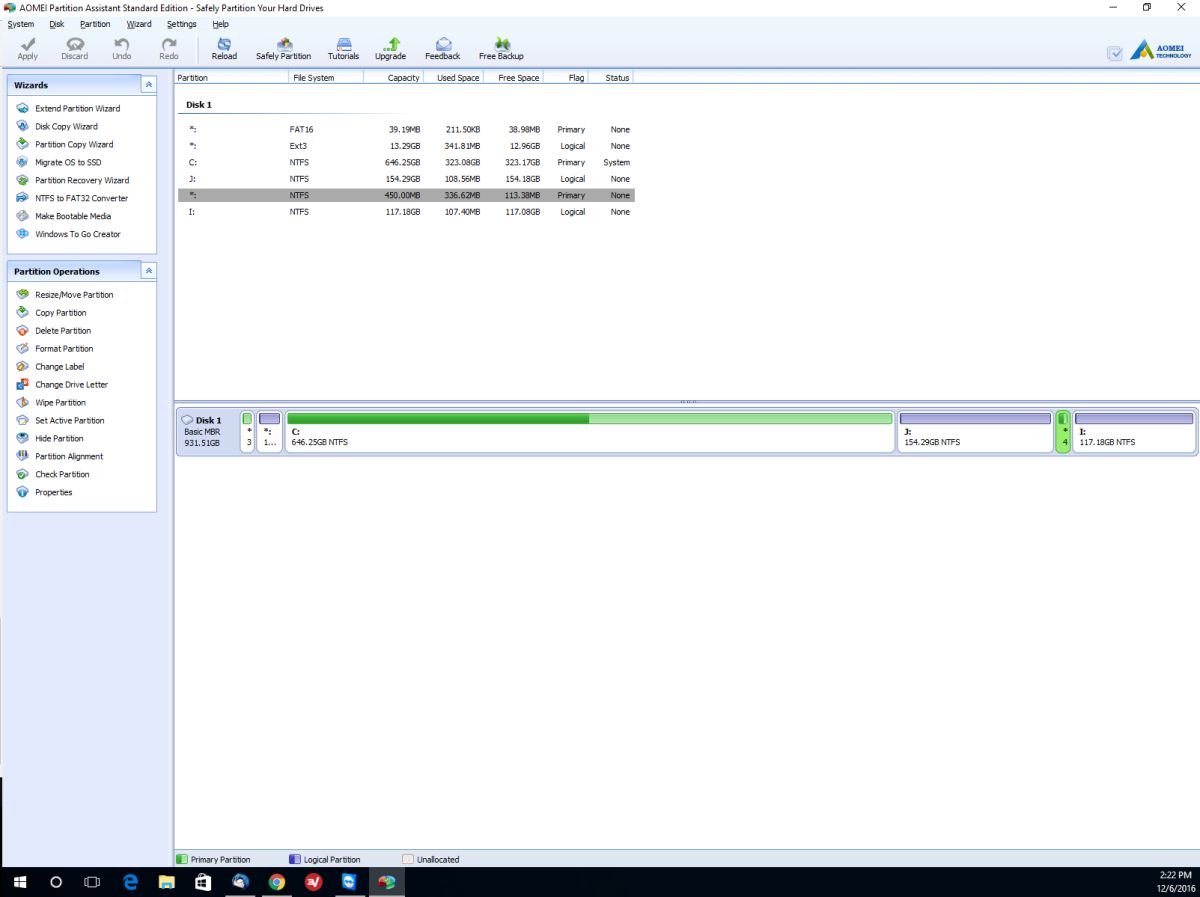
Task: Open the Safely Partition tool
Action: point(283,49)
